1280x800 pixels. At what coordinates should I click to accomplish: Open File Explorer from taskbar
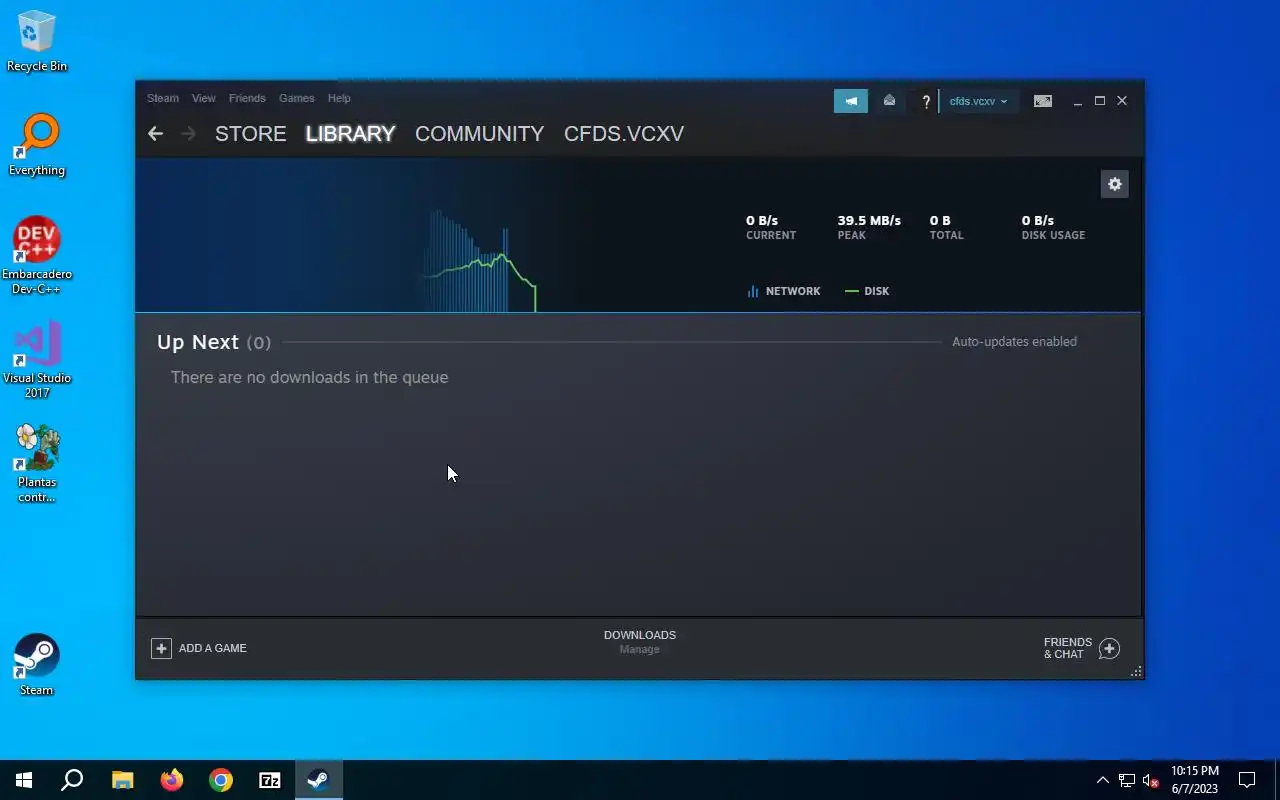122,780
